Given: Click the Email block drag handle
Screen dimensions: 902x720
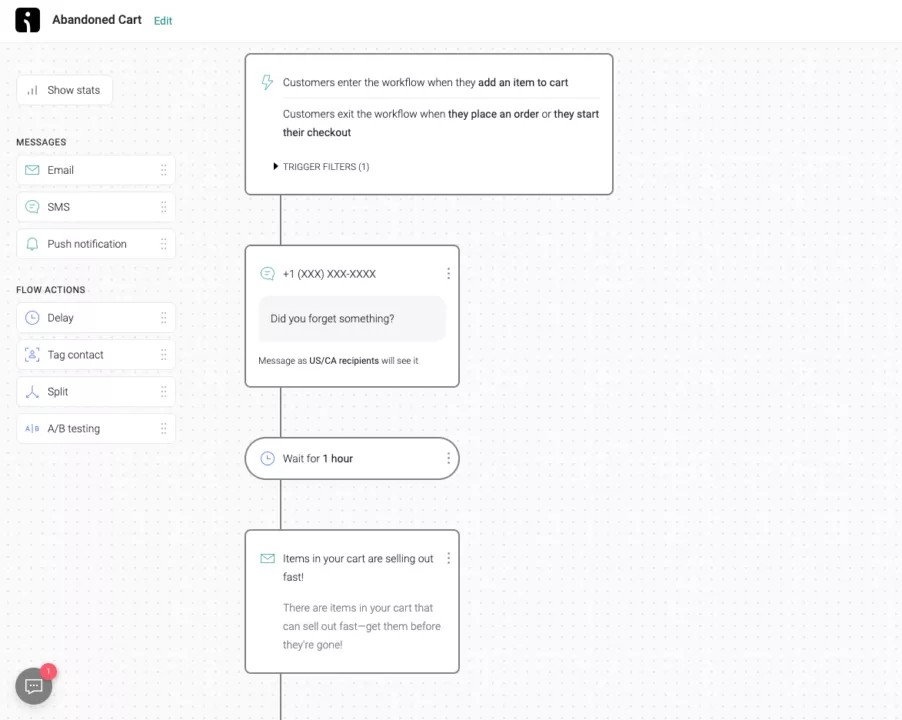Looking at the screenshot, I should [x=164, y=170].
